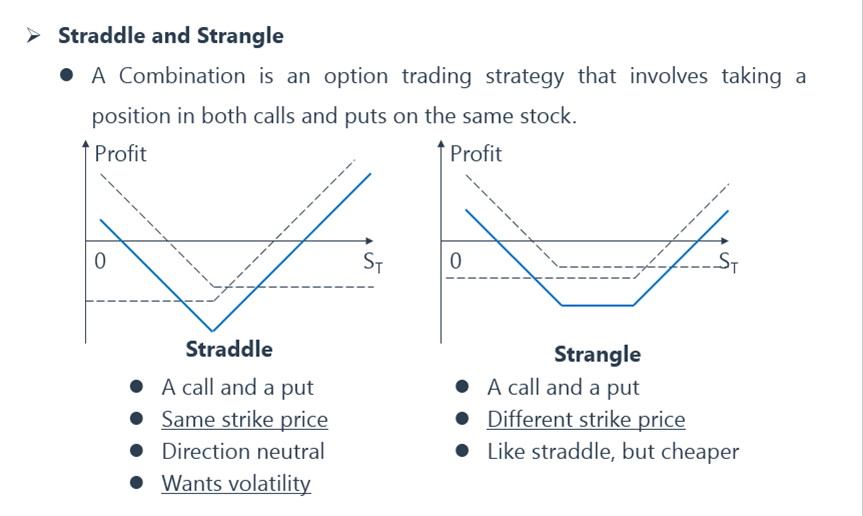The width and height of the screenshot is (863, 516).
Task: Click the flat blue bottom of strangle payoff
Action: pos(597,305)
